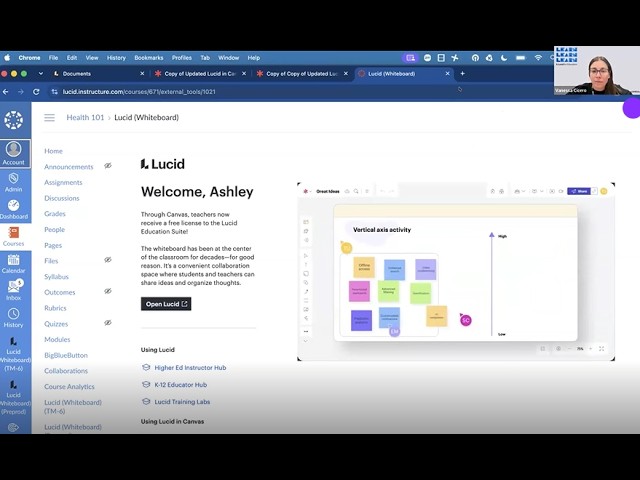Viewport: 640px width, 480px height.
Task: Reload the page with refresh icon
Action: tap(36, 92)
